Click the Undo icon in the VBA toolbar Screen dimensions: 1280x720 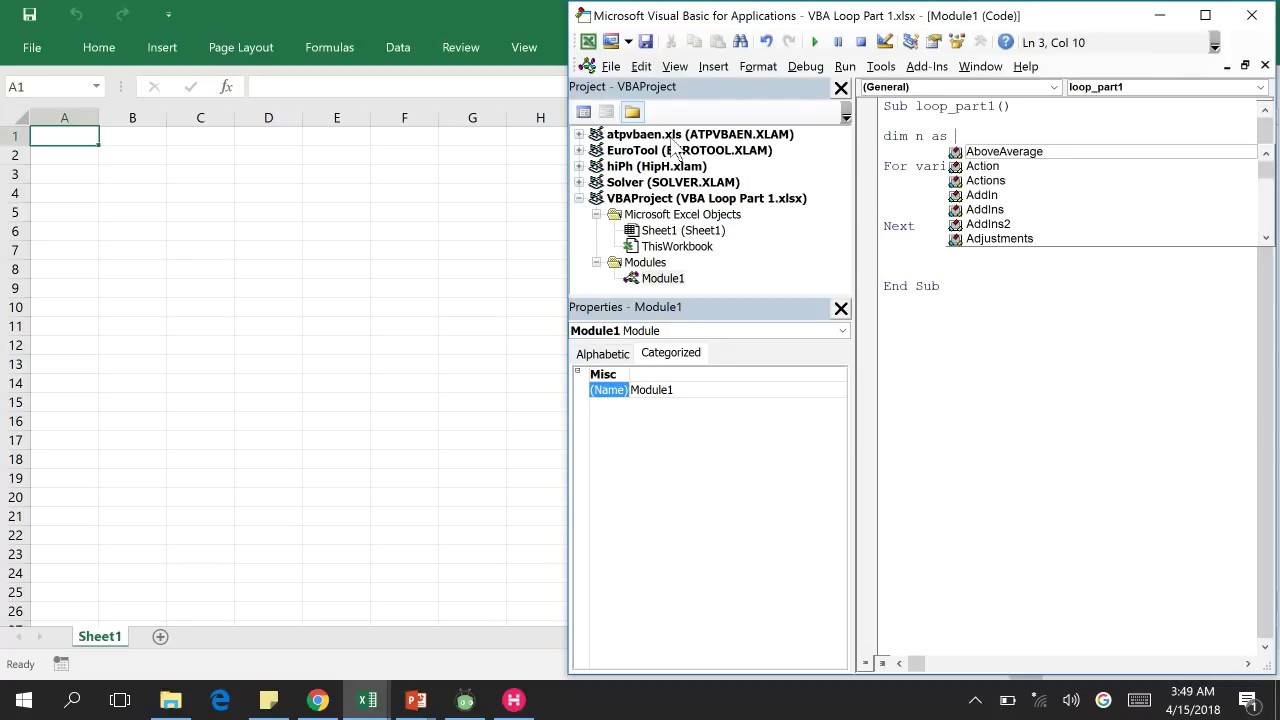tap(766, 42)
